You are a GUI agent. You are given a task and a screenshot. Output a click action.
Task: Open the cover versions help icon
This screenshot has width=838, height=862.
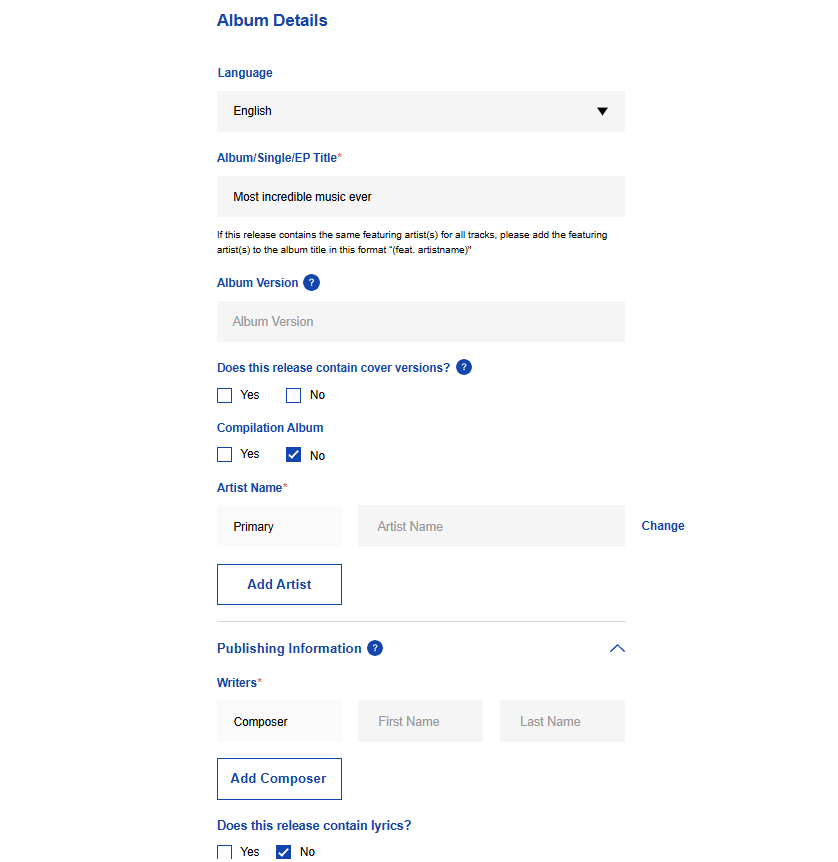click(464, 367)
